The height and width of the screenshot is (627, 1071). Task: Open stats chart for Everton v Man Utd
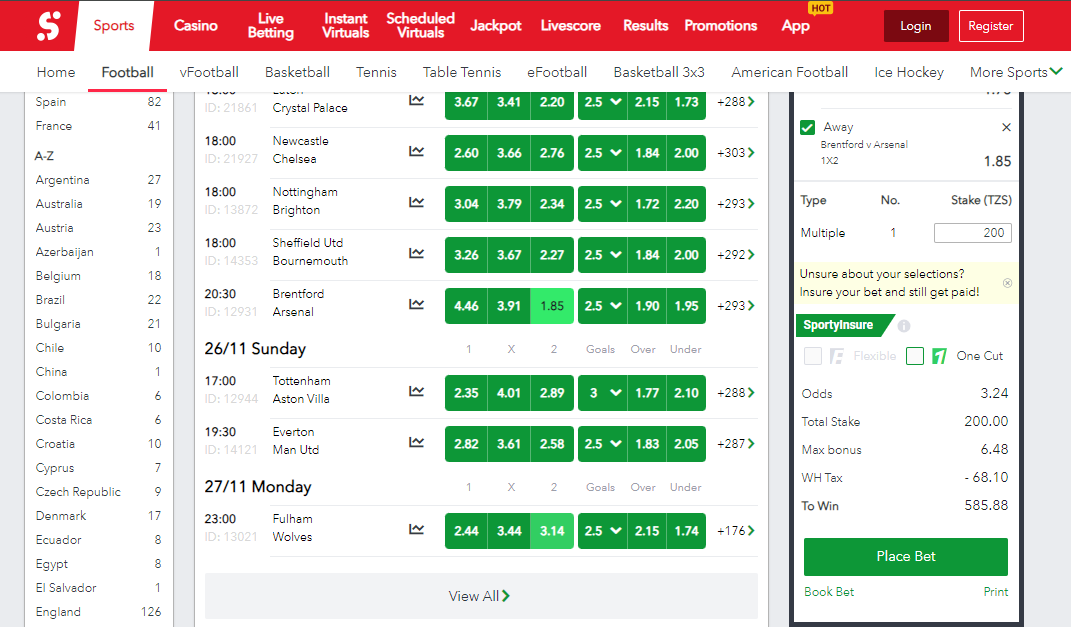coord(417,443)
